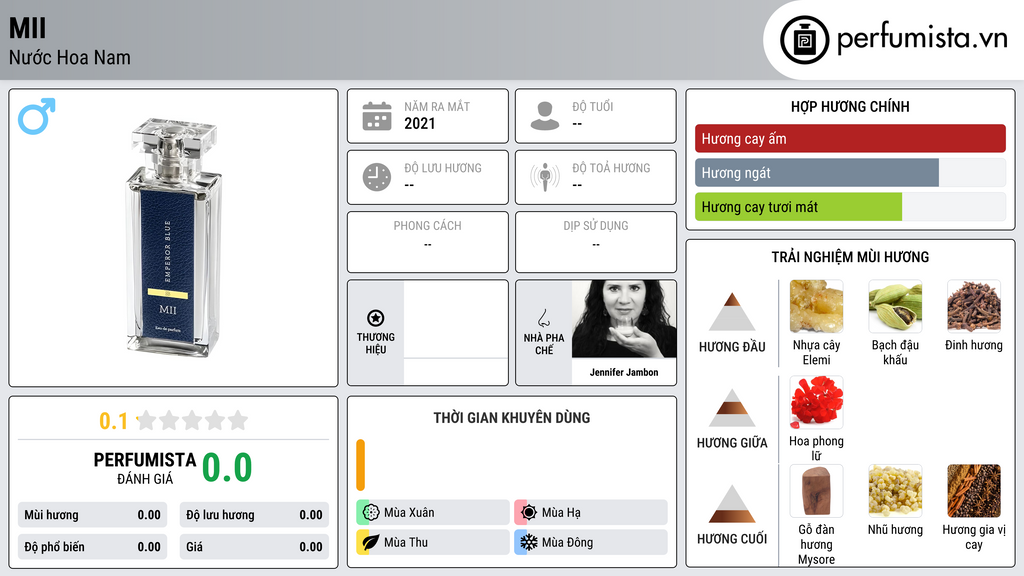Click the Mùi hương score field
The image size is (1024, 576).
click(93, 515)
